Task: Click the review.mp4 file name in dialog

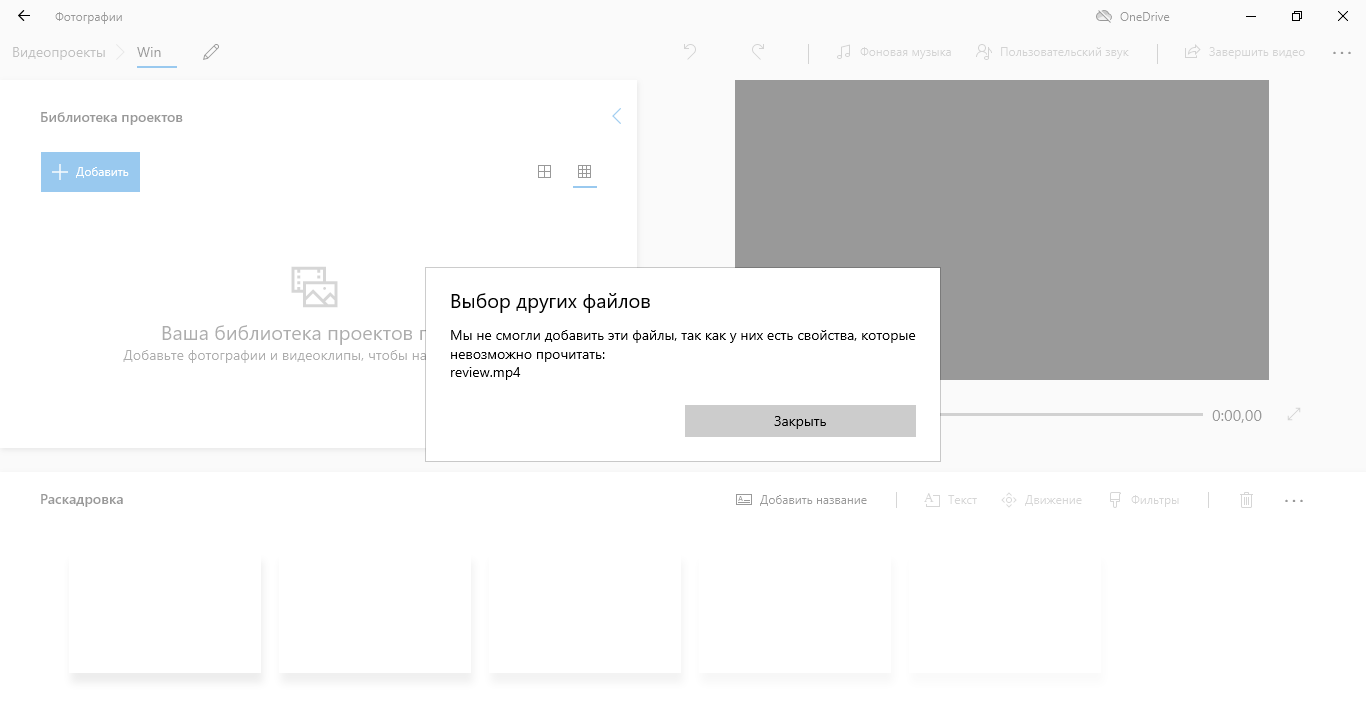Action: click(x=485, y=373)
